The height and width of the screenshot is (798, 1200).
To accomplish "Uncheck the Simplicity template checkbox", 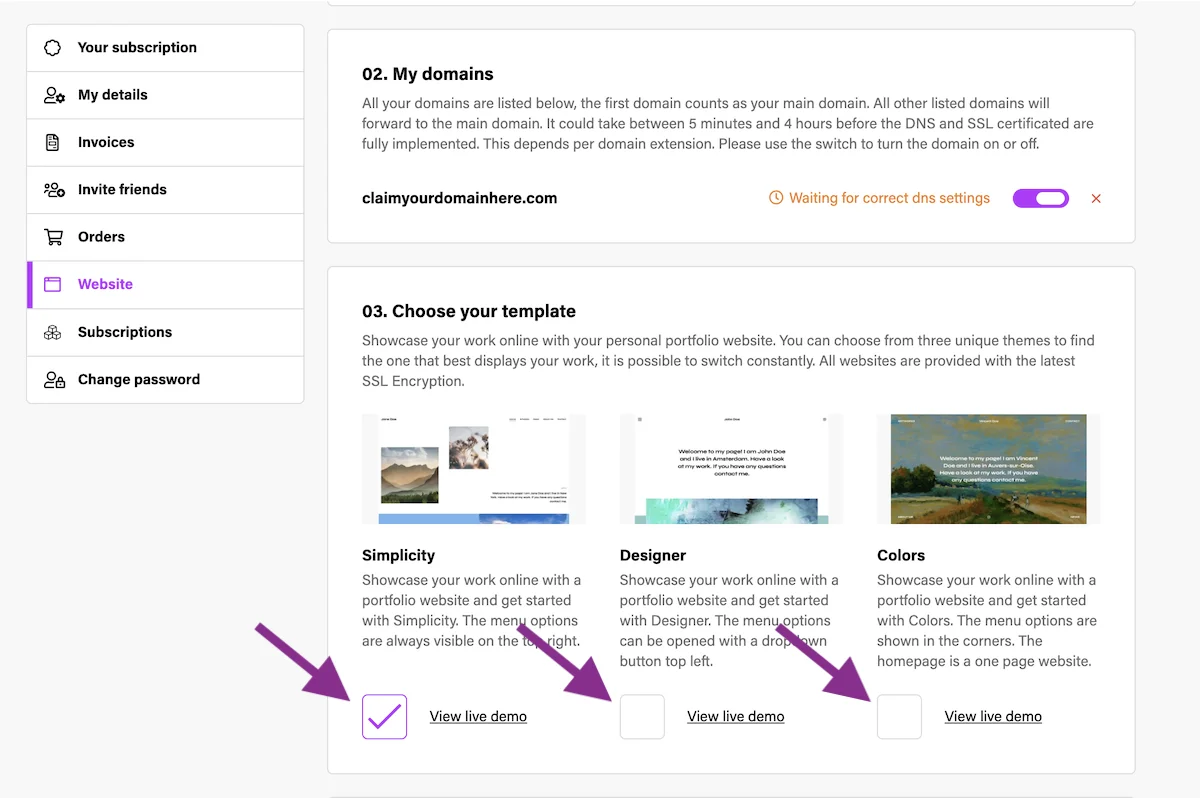I will pos(384,716).
